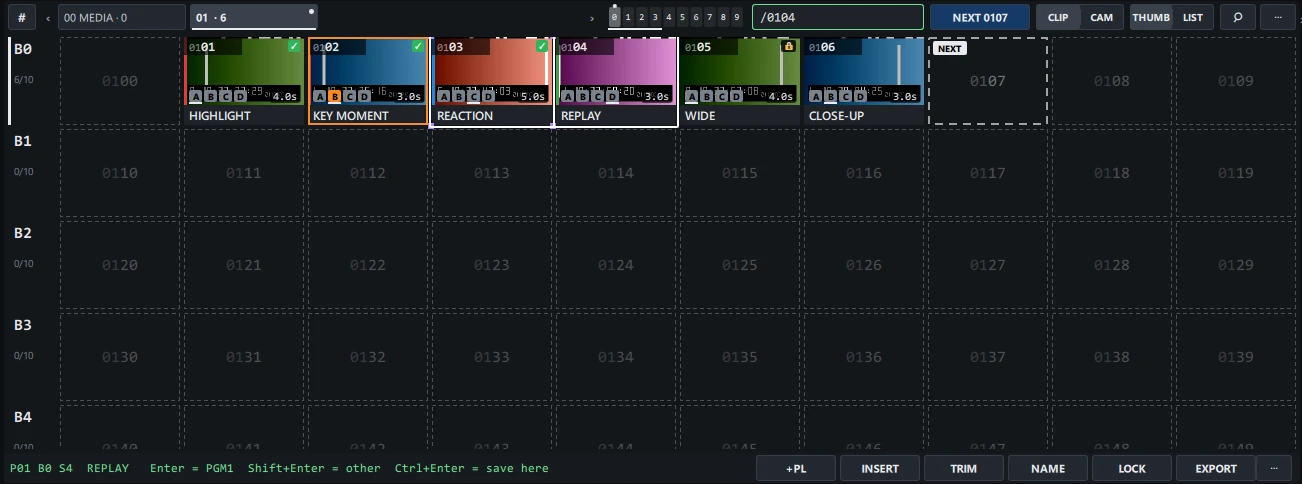Switch to CLIP mode
Screen dimensions: 1302x484
pyautogui.click(x=1058, y=17)
